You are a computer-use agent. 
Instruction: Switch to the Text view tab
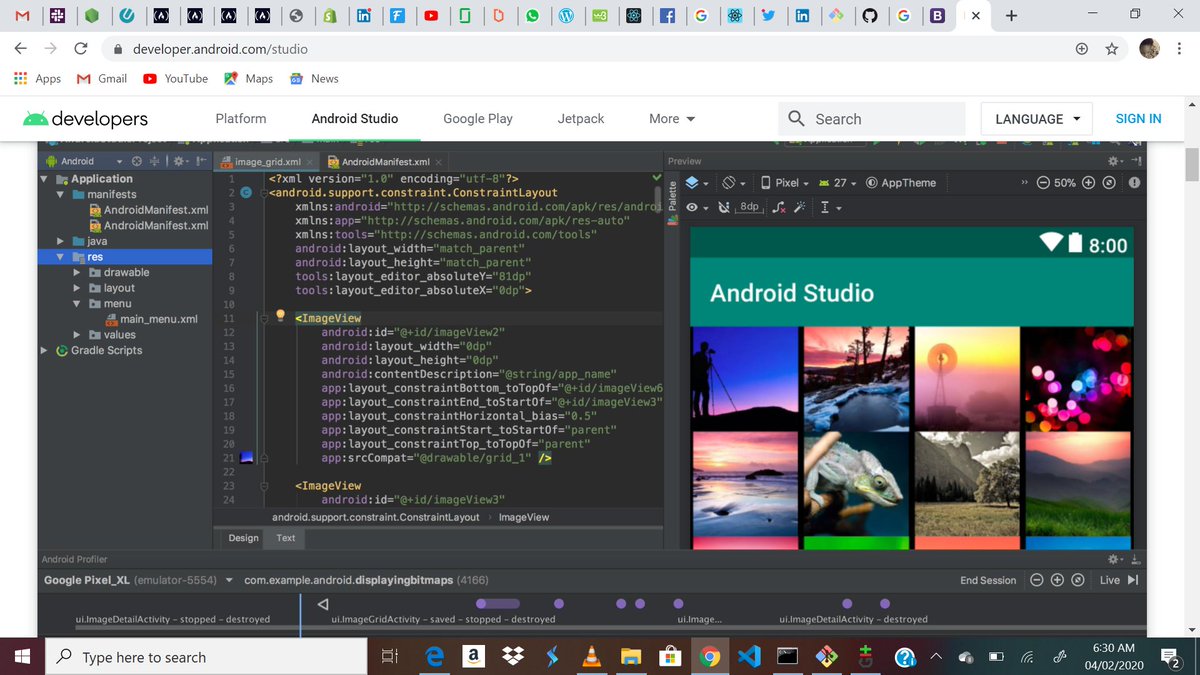coord(286,538)
